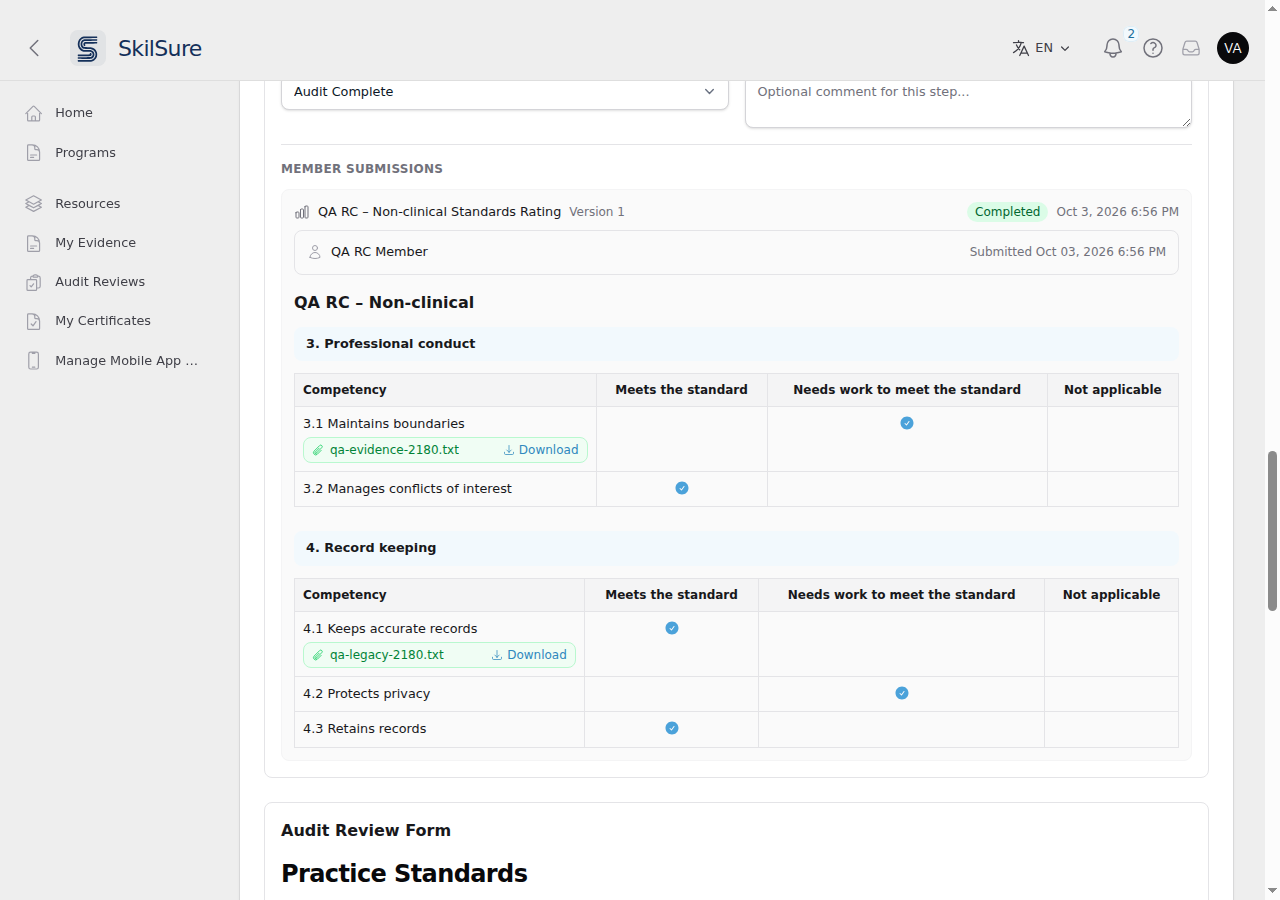Click the Practice Standards heading
This screenshot has width=1280, height=900.
404,873
